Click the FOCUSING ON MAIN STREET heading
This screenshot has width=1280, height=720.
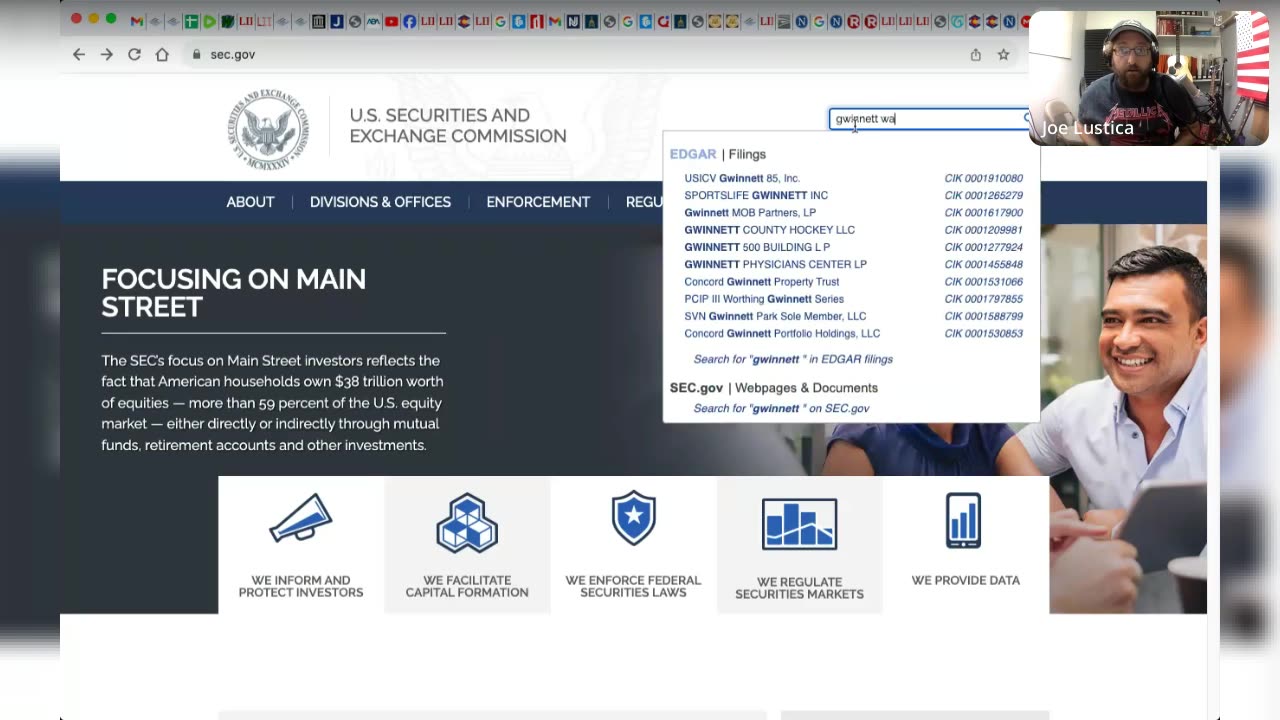pyautogui.click(x=233, y=293)
